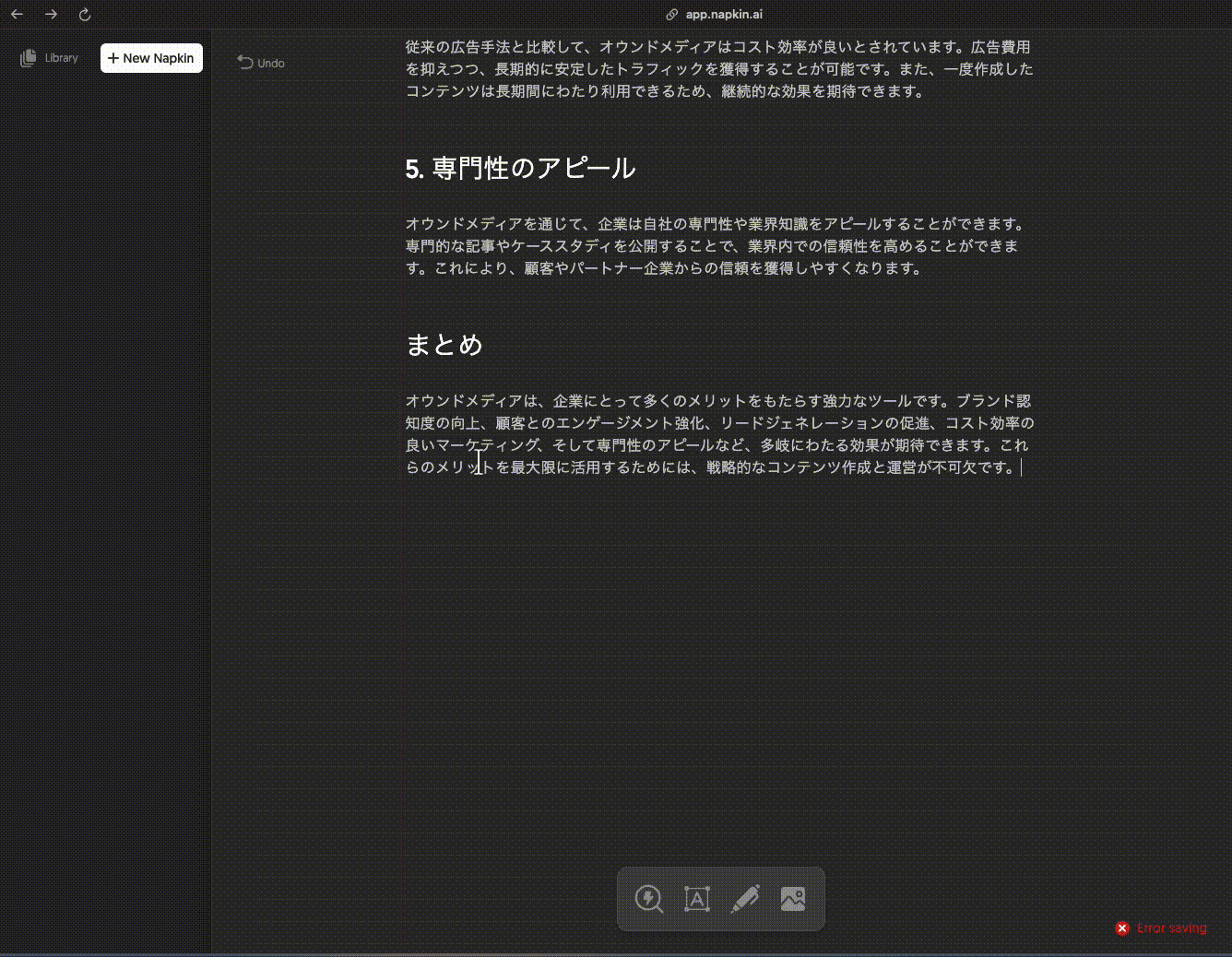This screenshot has height=957, width=1232.
Task: Click line starting 良いマーケティング、そして
Action: pyautogui.click(x=717, y=445)
